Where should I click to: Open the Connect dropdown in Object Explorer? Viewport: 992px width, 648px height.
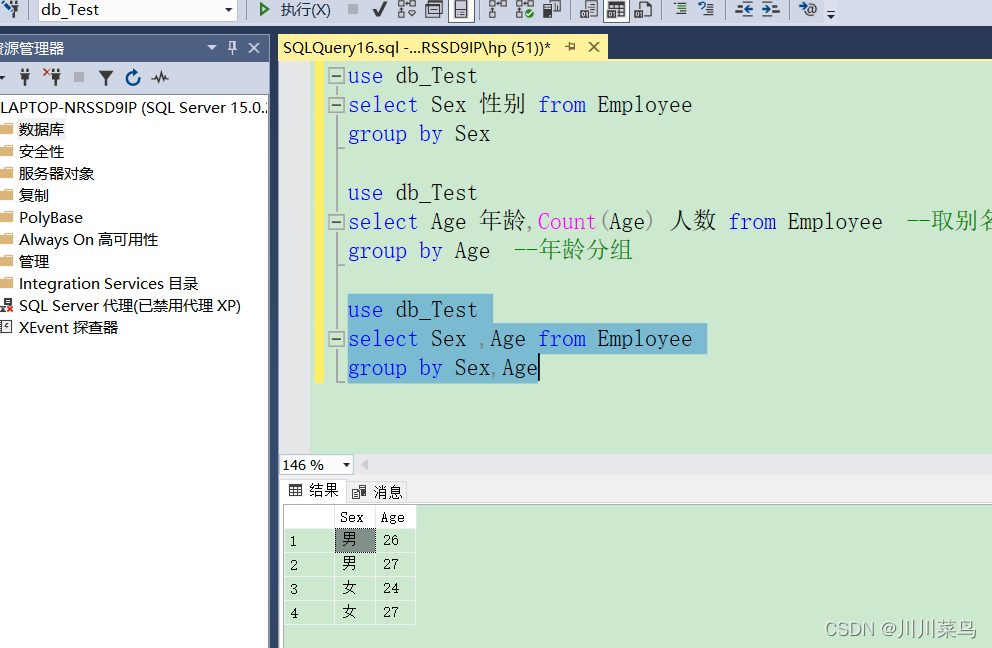(3, 78)
